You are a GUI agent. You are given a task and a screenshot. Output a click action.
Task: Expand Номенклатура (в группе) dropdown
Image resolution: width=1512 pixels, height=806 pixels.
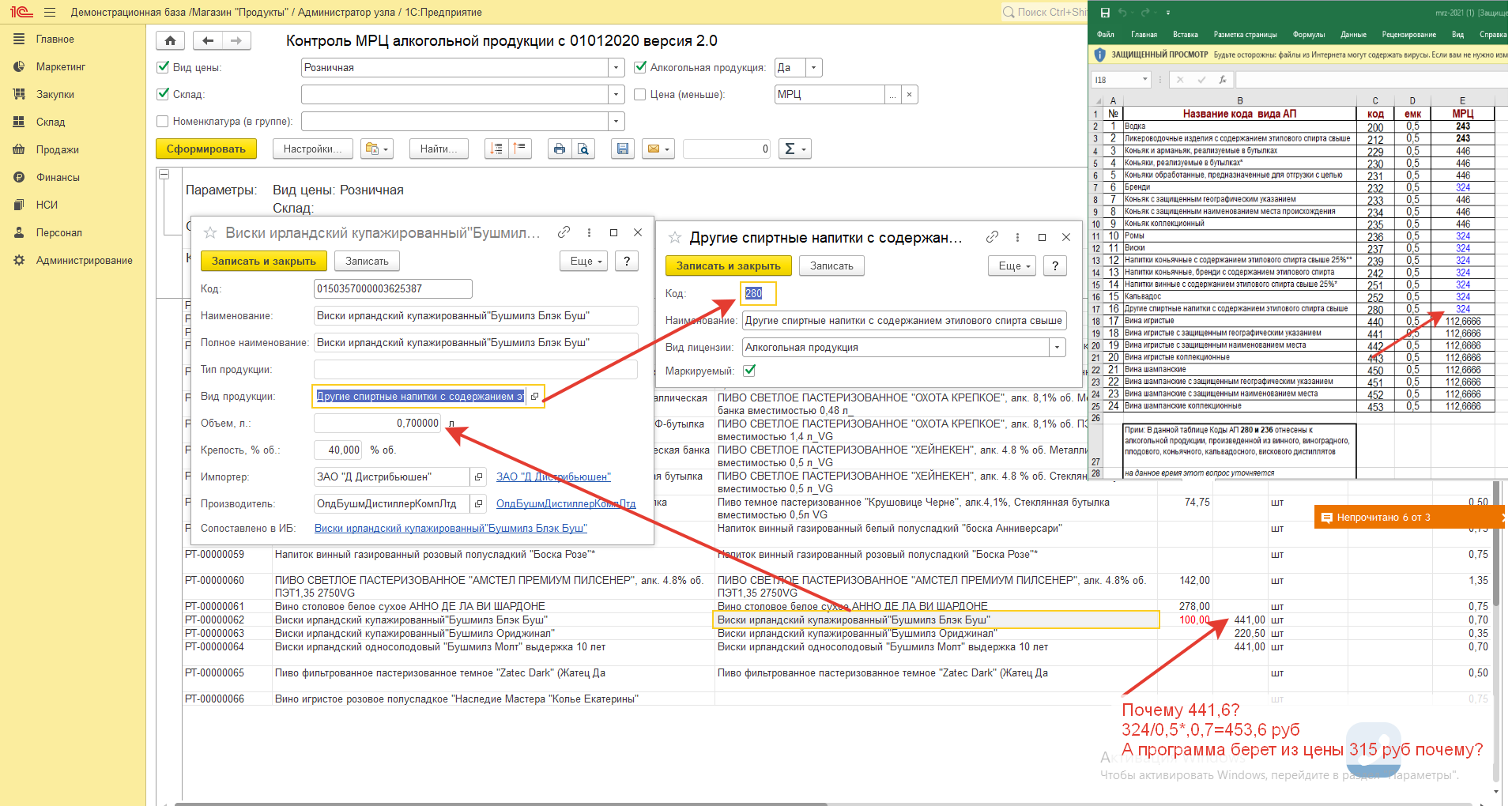[616, 121]
